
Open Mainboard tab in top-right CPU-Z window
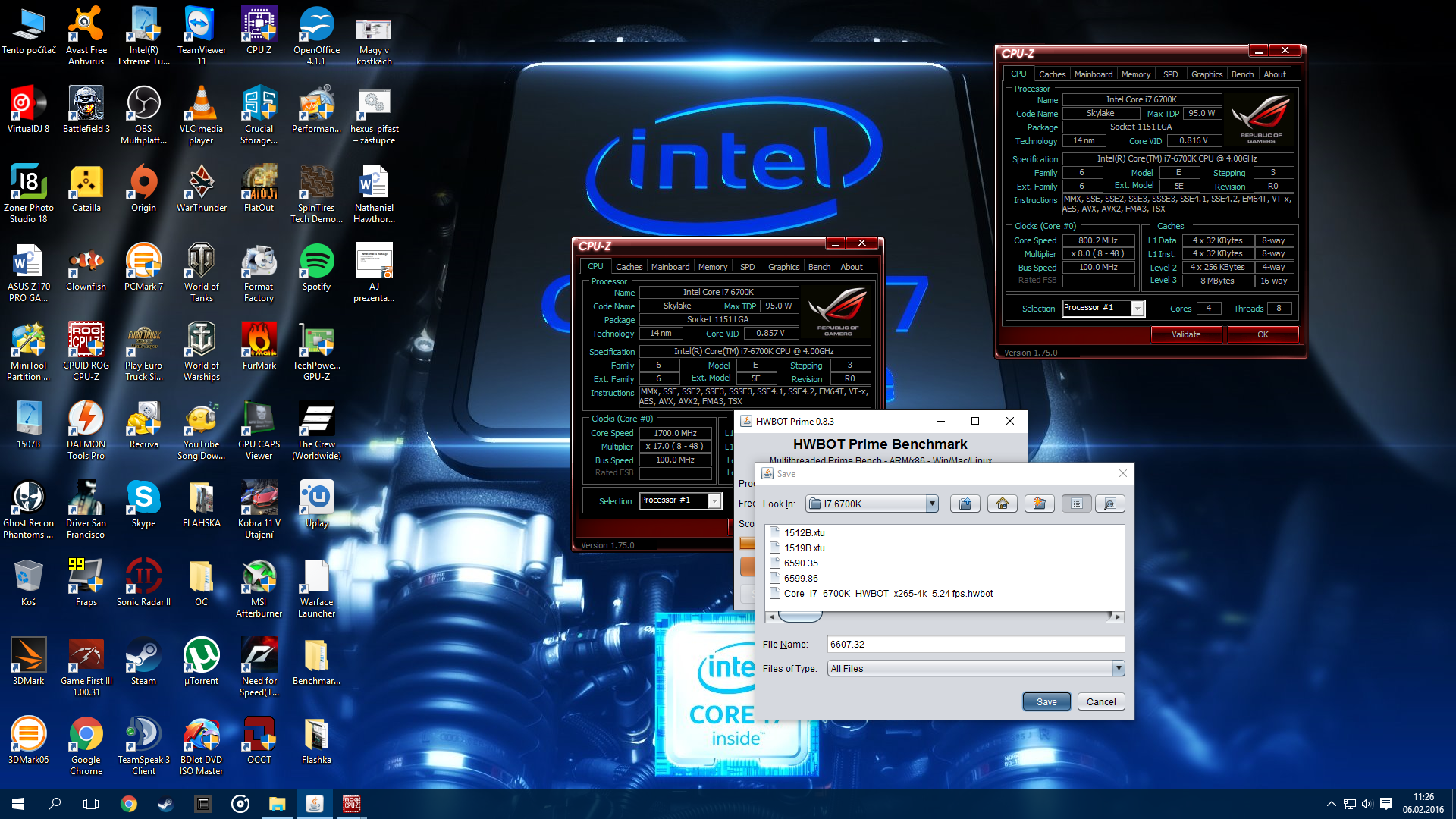pos(1094,74)
